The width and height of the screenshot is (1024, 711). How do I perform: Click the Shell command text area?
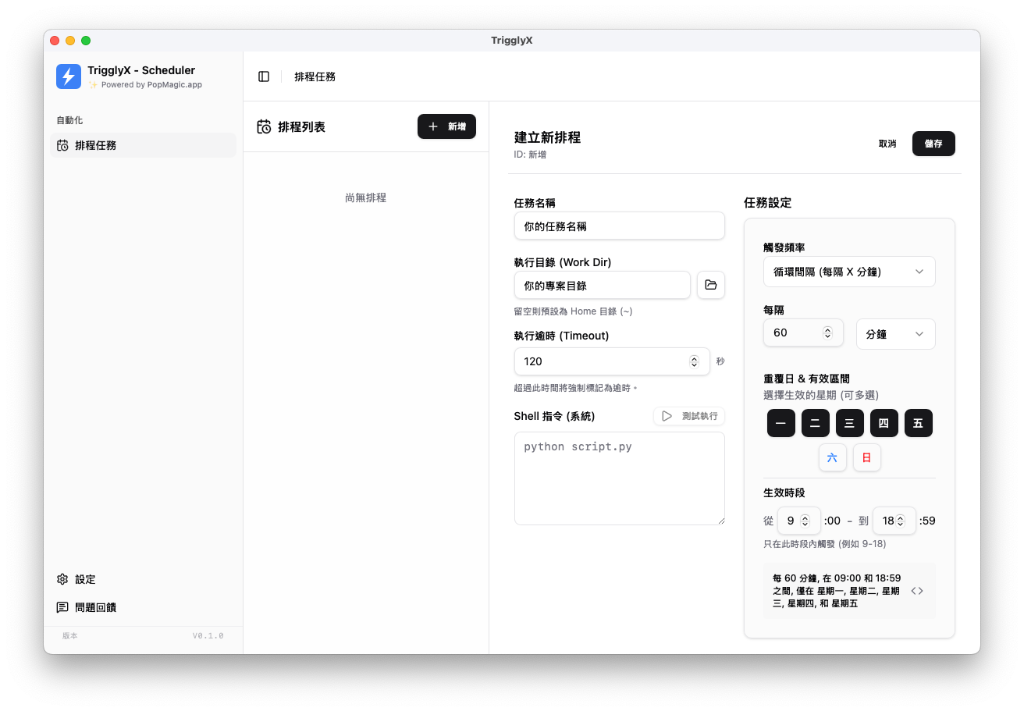(619, 478)
